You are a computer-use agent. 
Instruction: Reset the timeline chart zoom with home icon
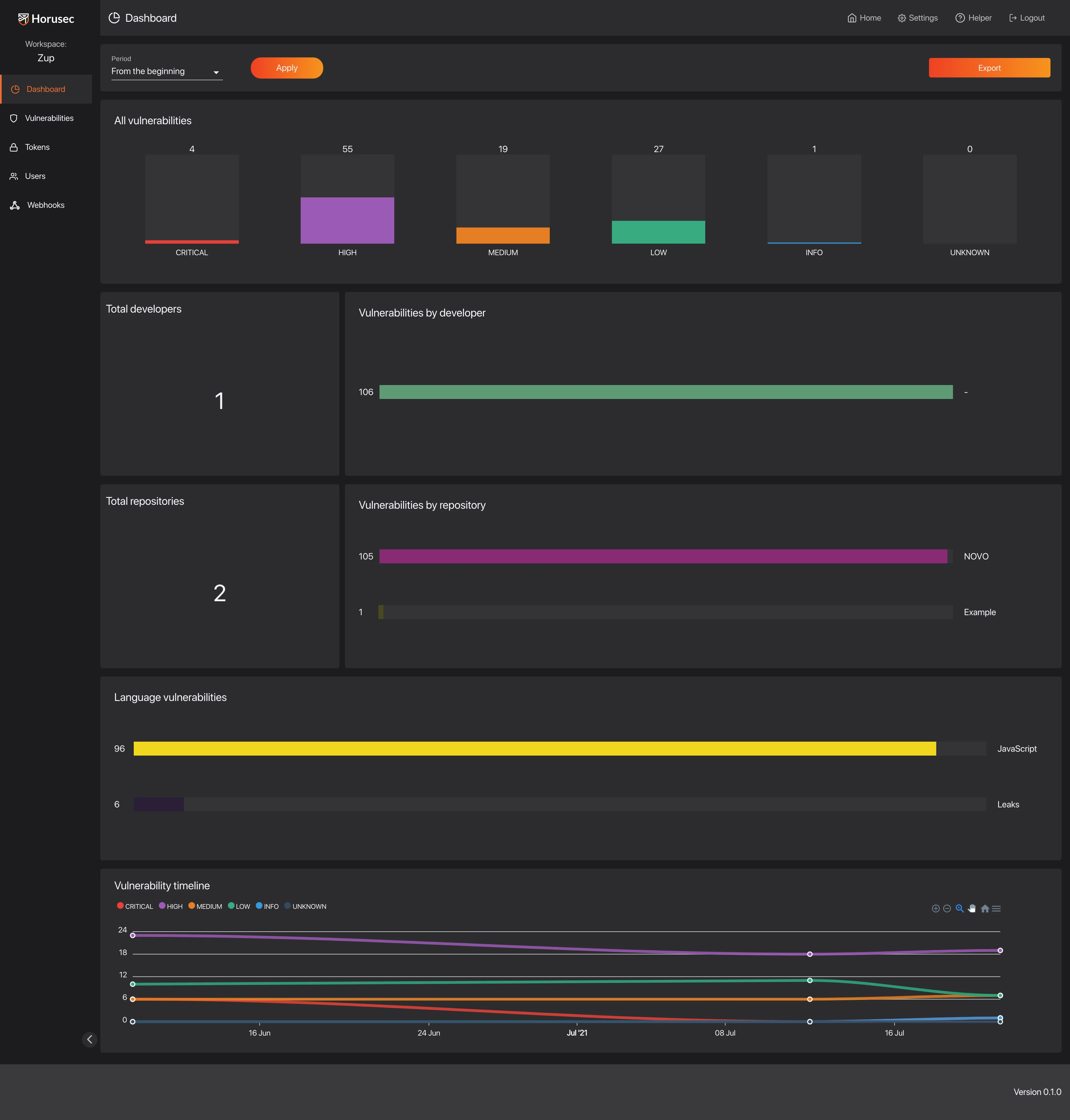point(984,909)
